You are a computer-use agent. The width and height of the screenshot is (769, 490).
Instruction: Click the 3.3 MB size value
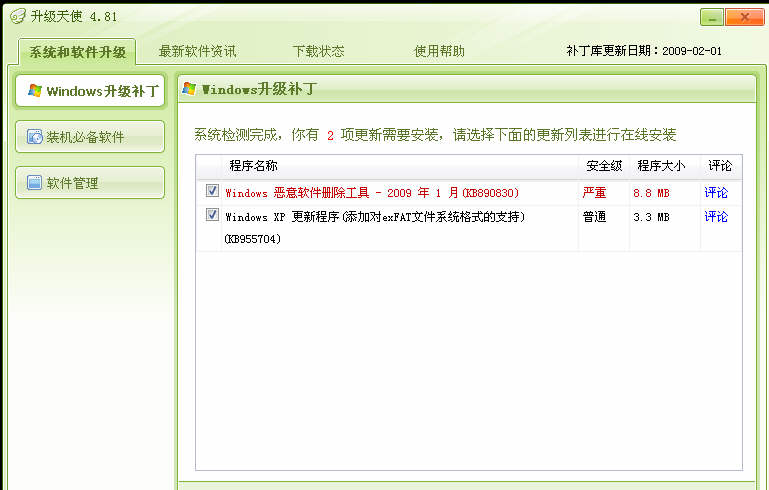click(651, 217)
